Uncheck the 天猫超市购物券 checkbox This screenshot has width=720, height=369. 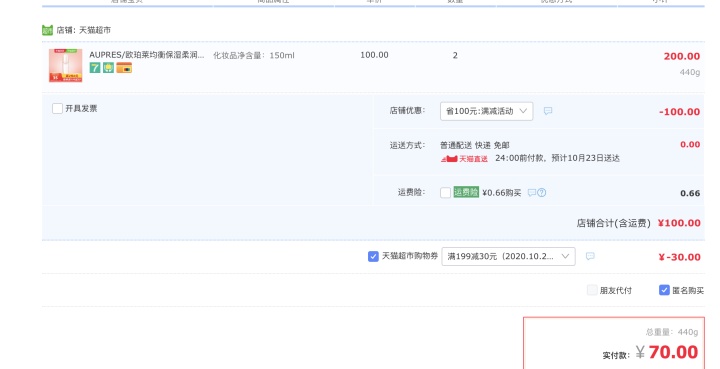(373, 257)
